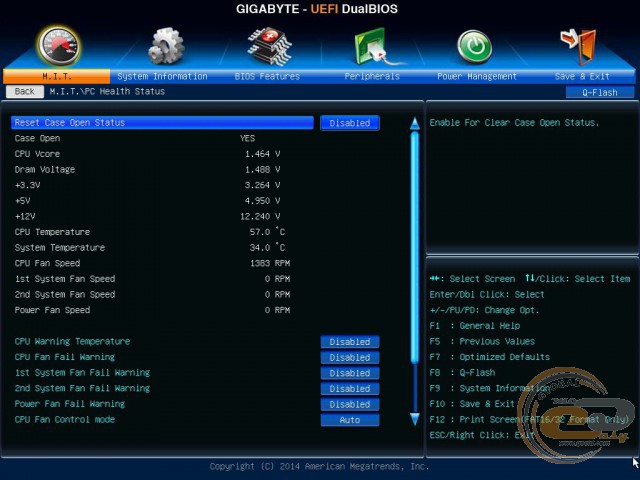Select the Save & Exit tab
640x480 pixels.
click(x=582, y=76)
